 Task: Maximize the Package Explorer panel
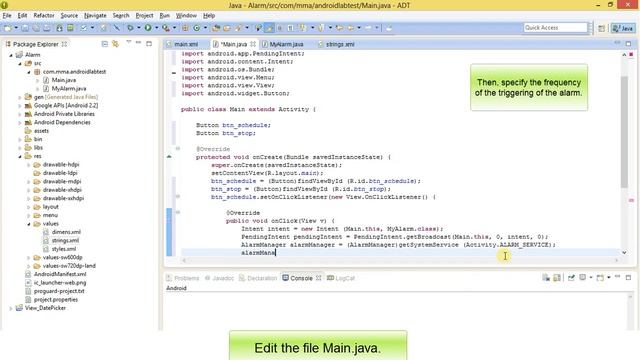(149, 43)
